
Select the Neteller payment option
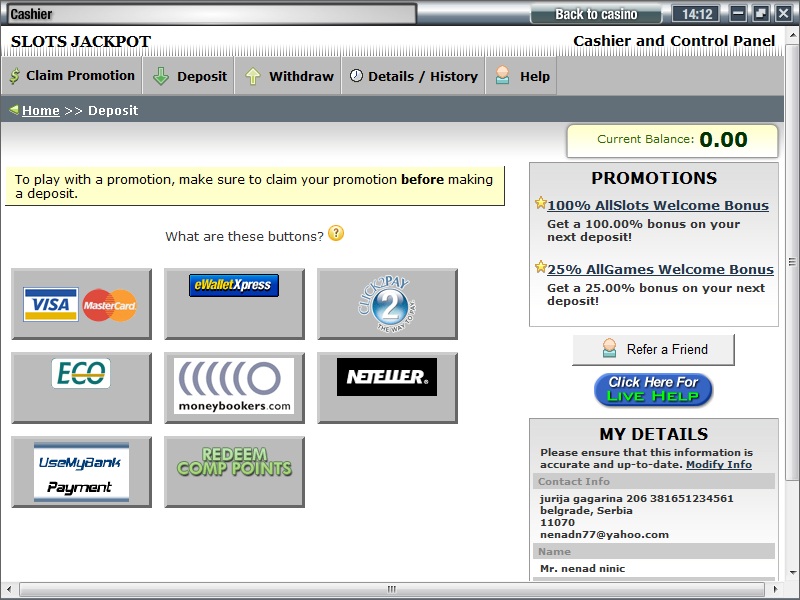click(x=387, y=388)
